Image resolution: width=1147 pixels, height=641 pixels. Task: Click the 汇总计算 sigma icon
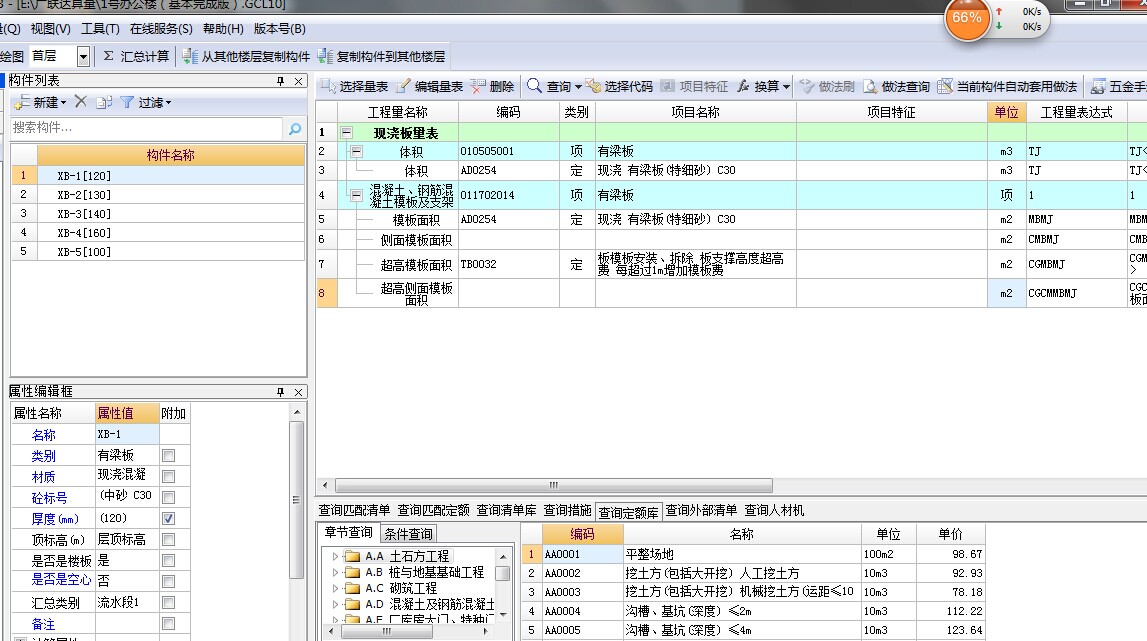point(108,56)
